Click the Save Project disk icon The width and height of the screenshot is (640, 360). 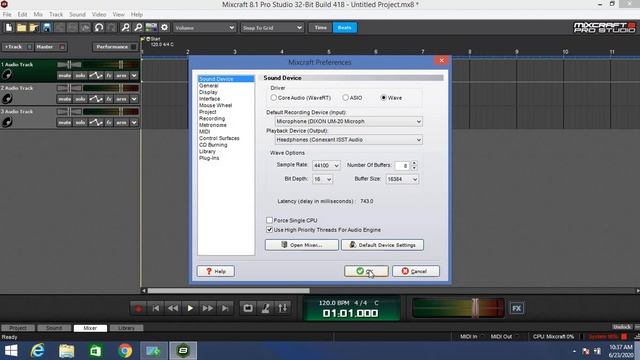[47, 27]
